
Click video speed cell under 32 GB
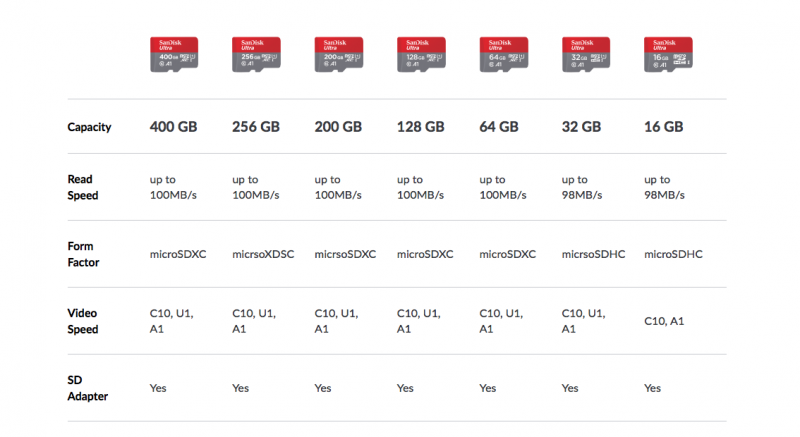[584, 321]
